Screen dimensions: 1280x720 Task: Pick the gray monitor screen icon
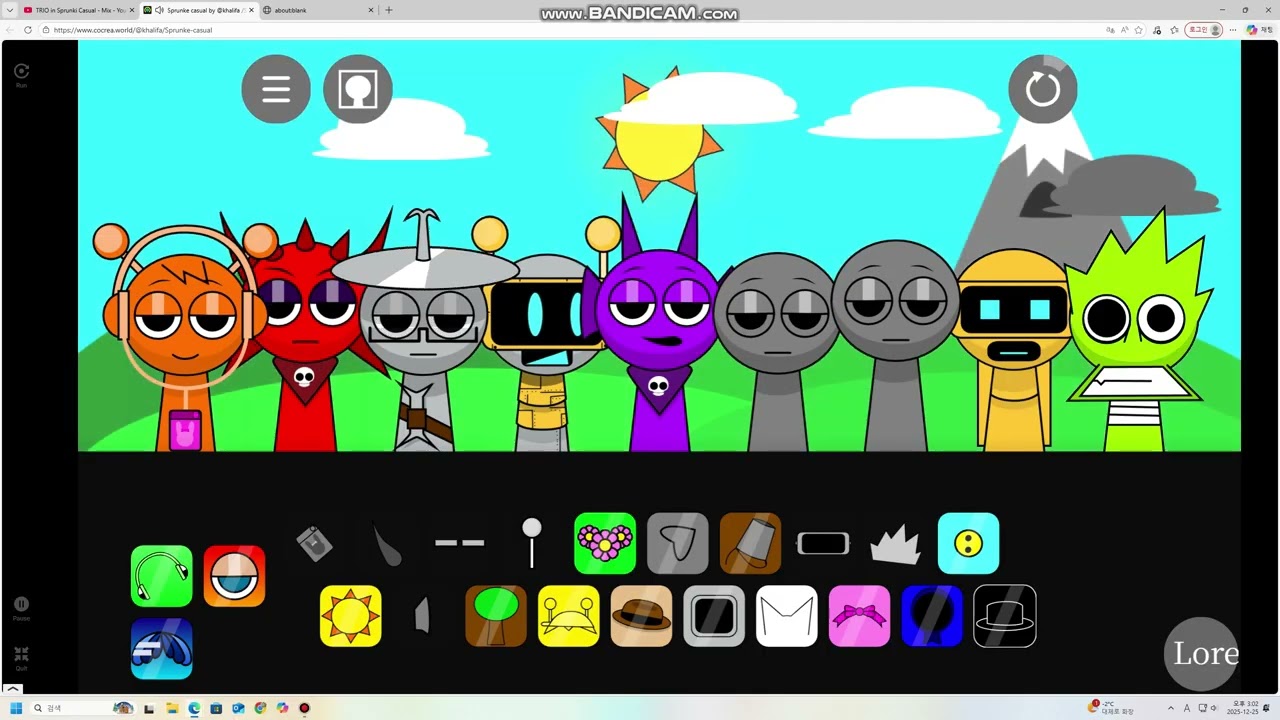[714, 616]
